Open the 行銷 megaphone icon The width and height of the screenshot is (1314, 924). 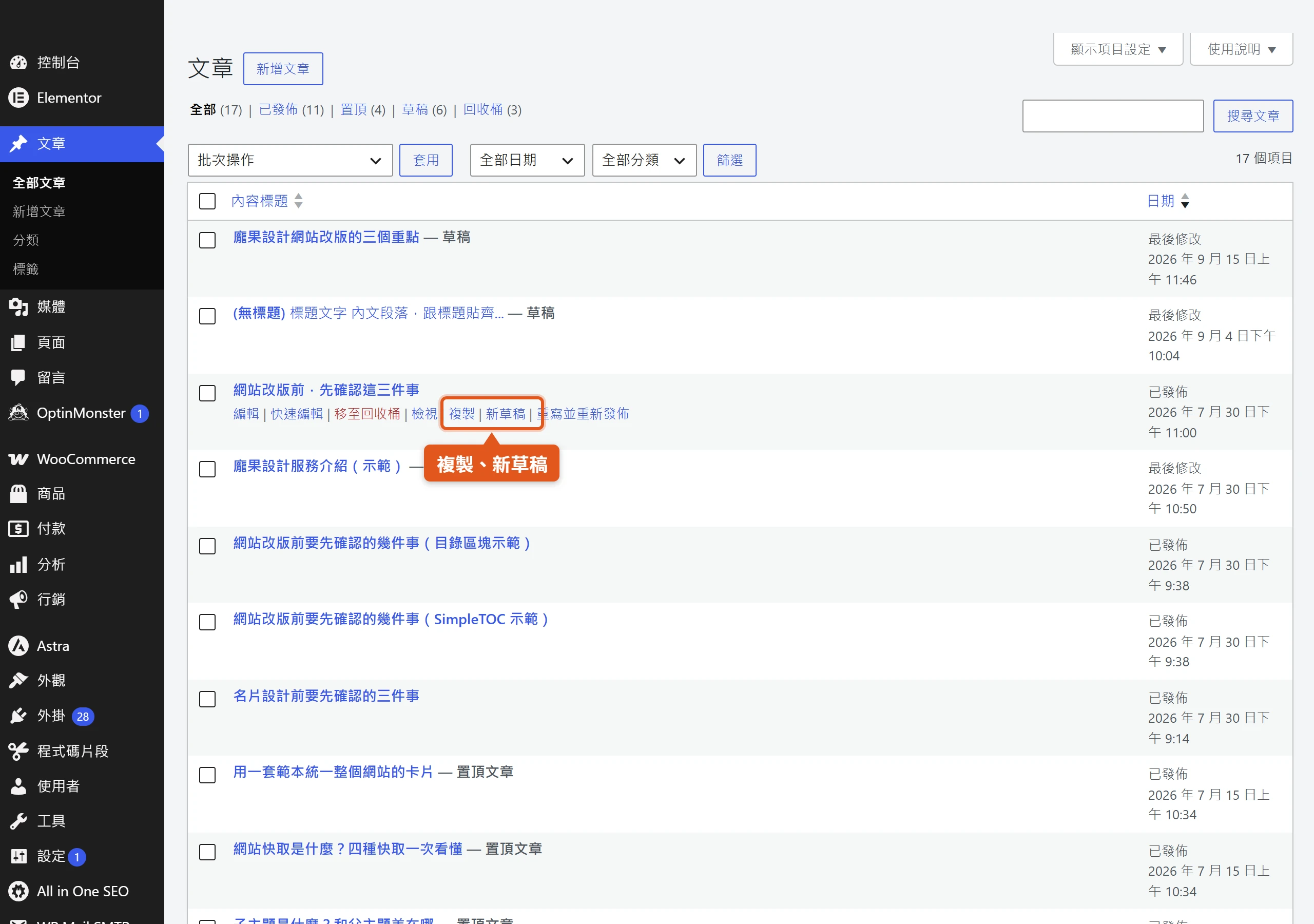(x=18, y=600)
